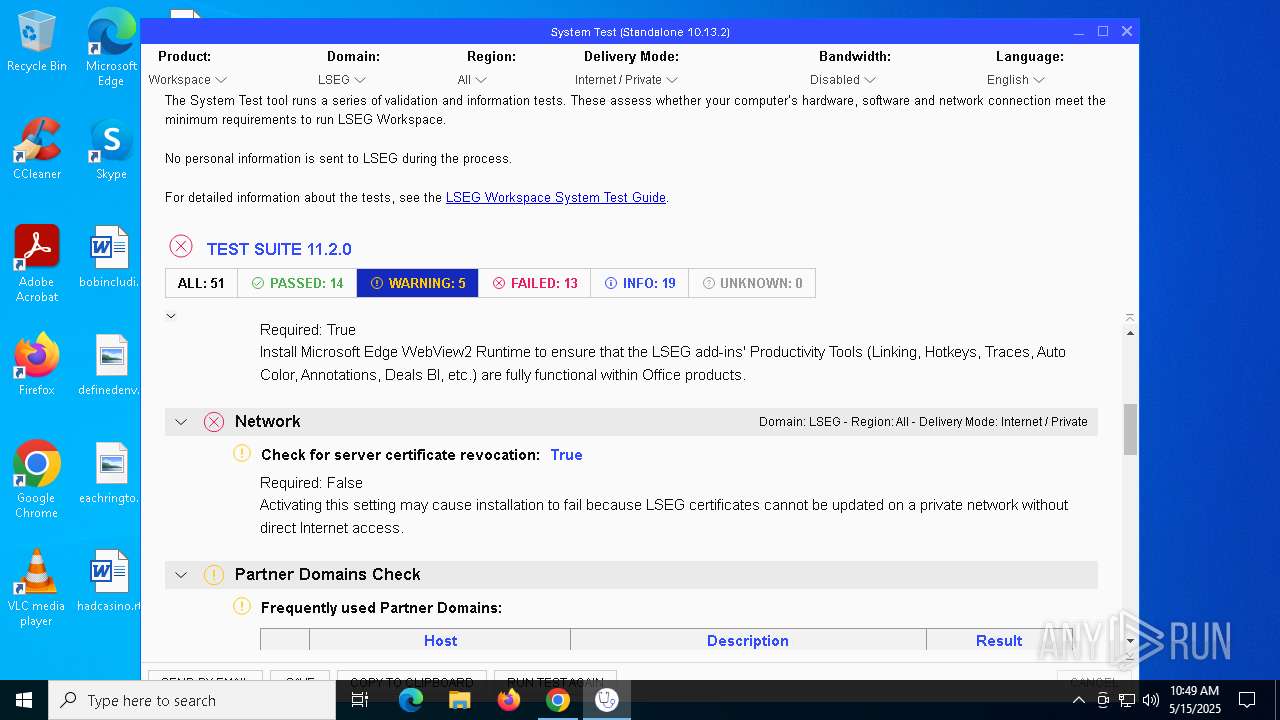
Task: Collapse the Partner Domains Check section chevron
Action: click(x=181, y=575)
